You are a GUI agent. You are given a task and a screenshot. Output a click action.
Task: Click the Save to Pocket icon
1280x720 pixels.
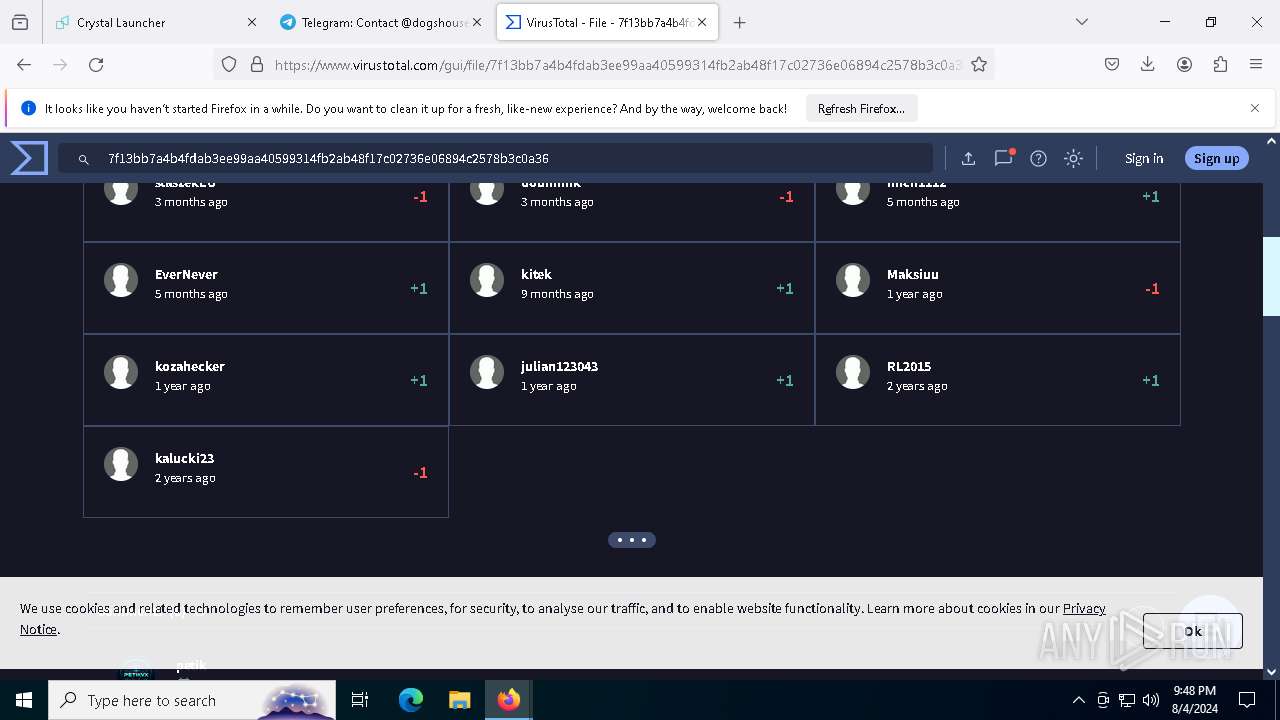[1112, 64]
